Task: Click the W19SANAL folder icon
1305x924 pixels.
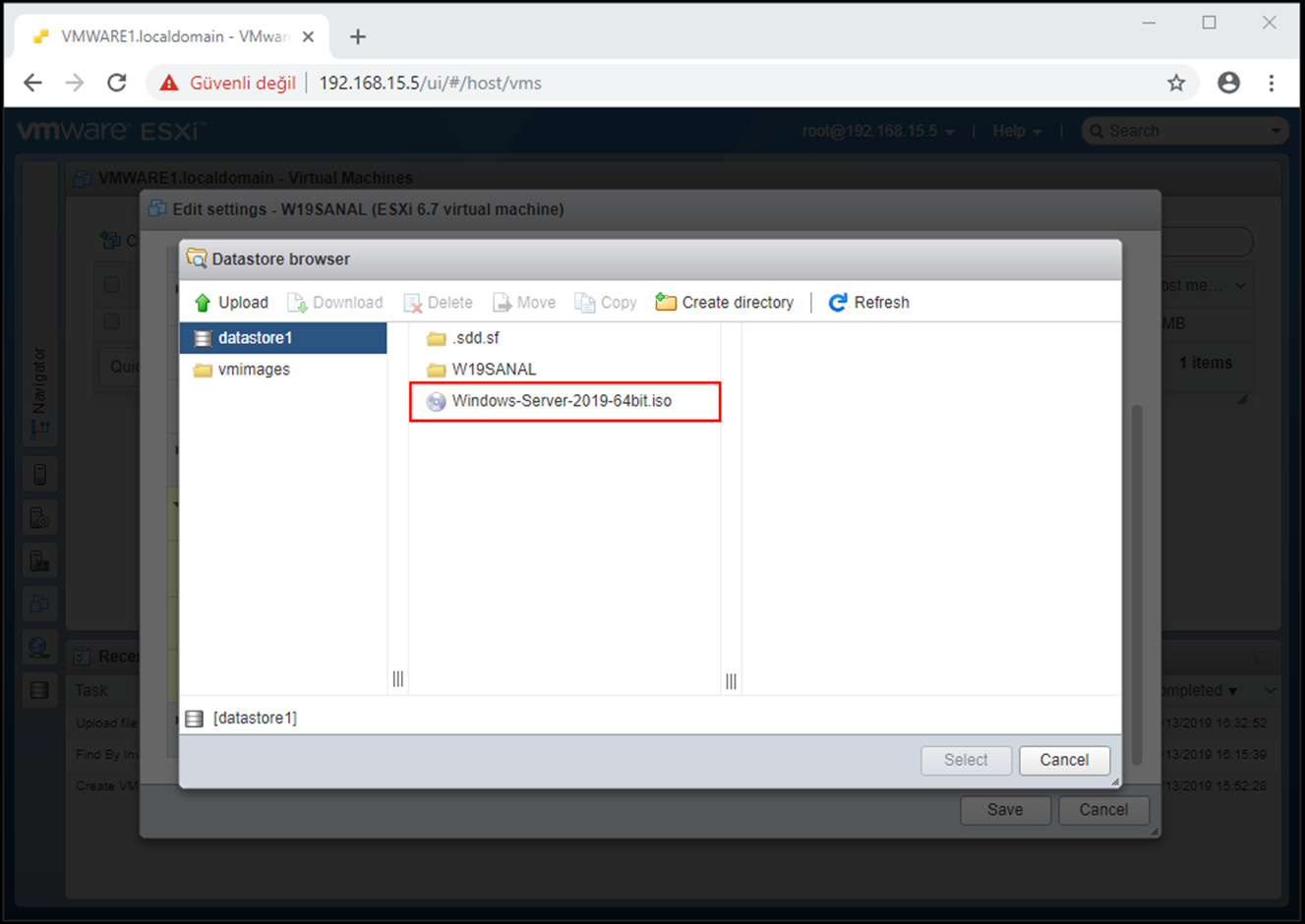Action: point(436,370)
